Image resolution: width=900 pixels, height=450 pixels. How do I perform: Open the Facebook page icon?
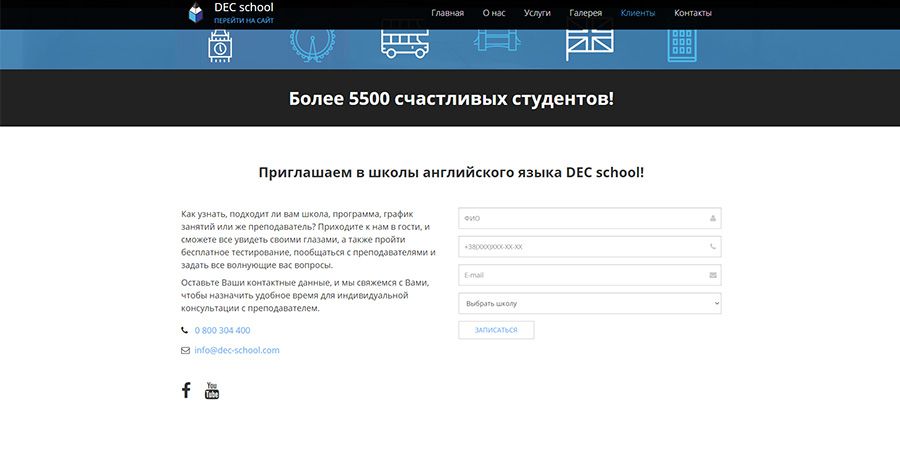tap(186, 390)
